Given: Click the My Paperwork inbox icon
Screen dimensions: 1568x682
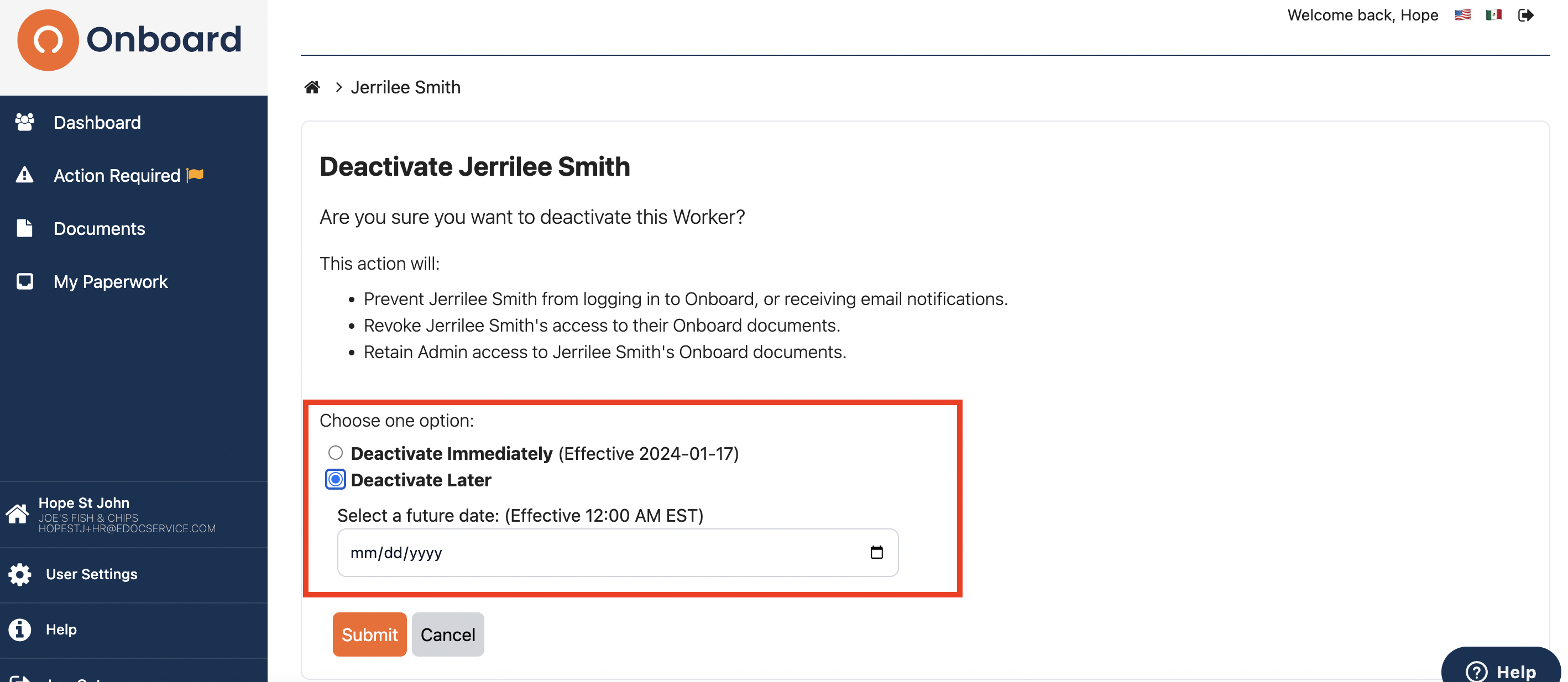Looking at the screenshot, I should tap(24, 281).
